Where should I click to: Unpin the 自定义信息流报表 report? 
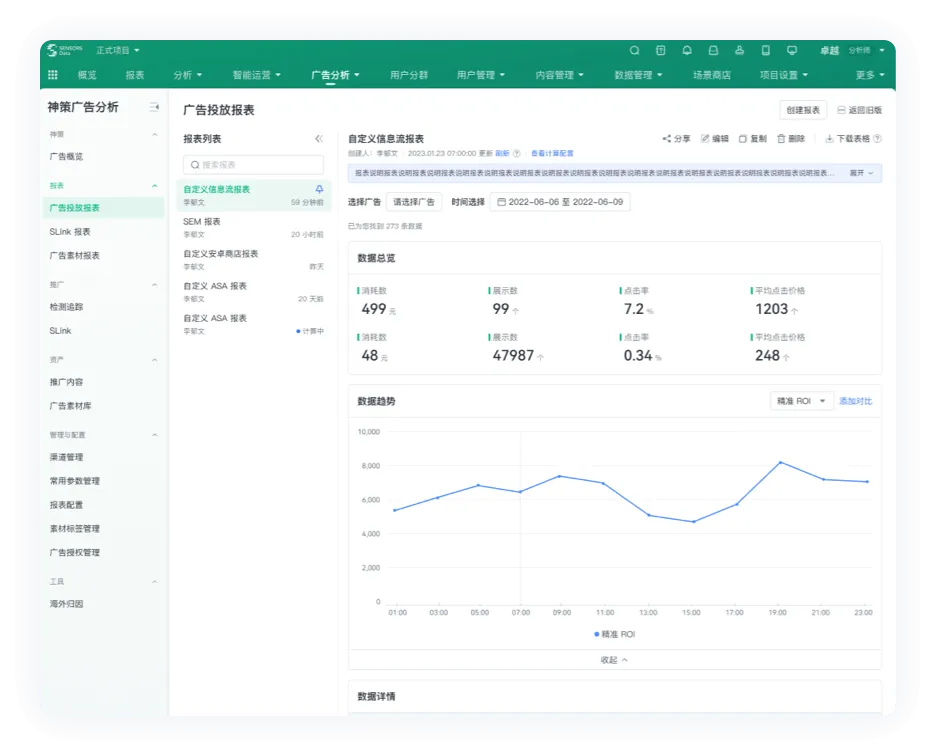[x=319, y=189]
